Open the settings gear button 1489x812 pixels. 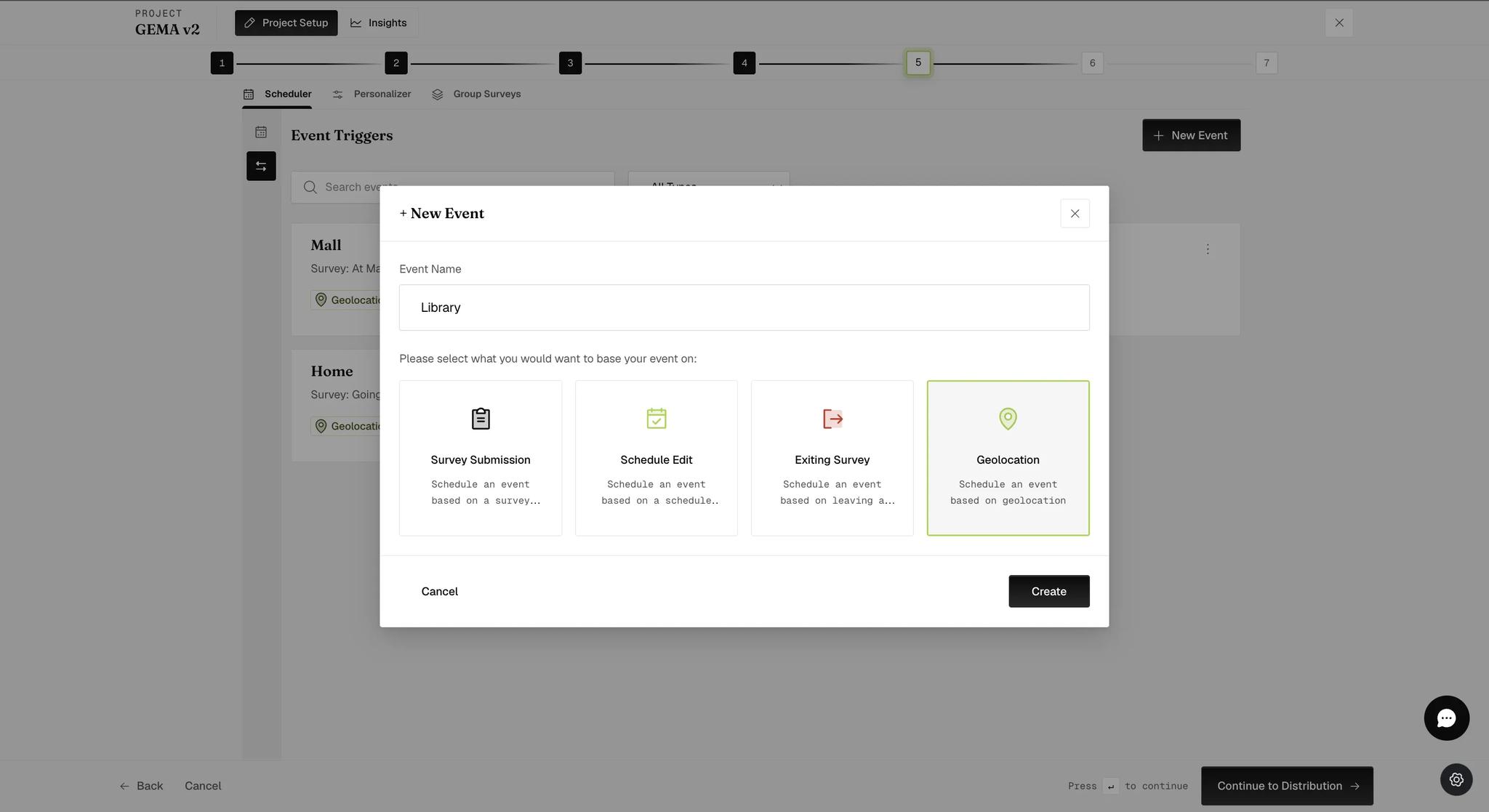tap(1456, 779)
